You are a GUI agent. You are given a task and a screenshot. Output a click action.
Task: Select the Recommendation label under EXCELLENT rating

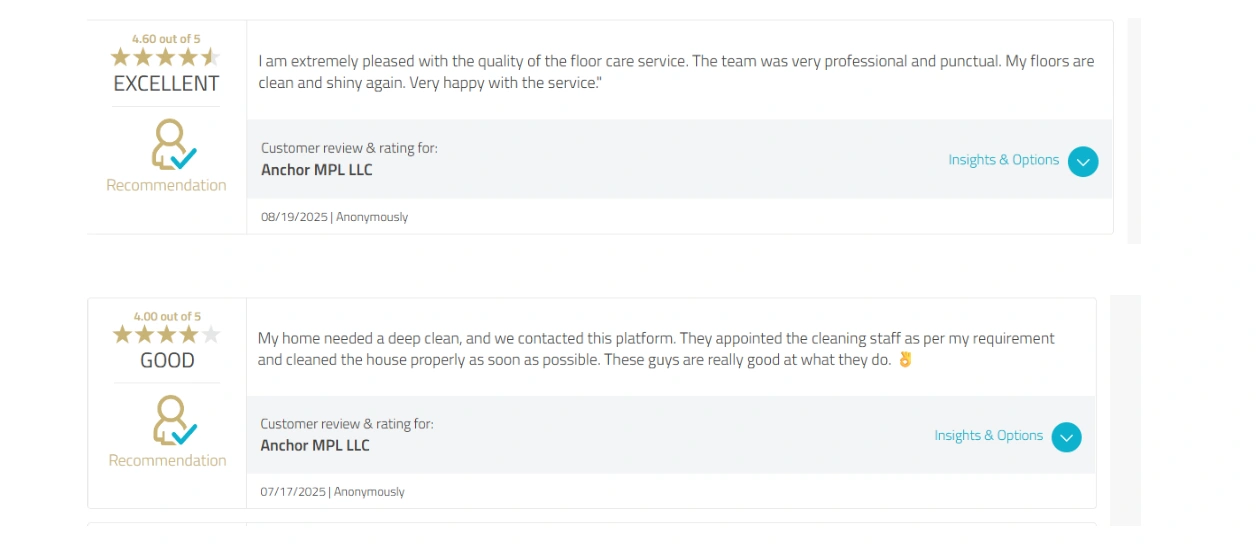point(166,185)
